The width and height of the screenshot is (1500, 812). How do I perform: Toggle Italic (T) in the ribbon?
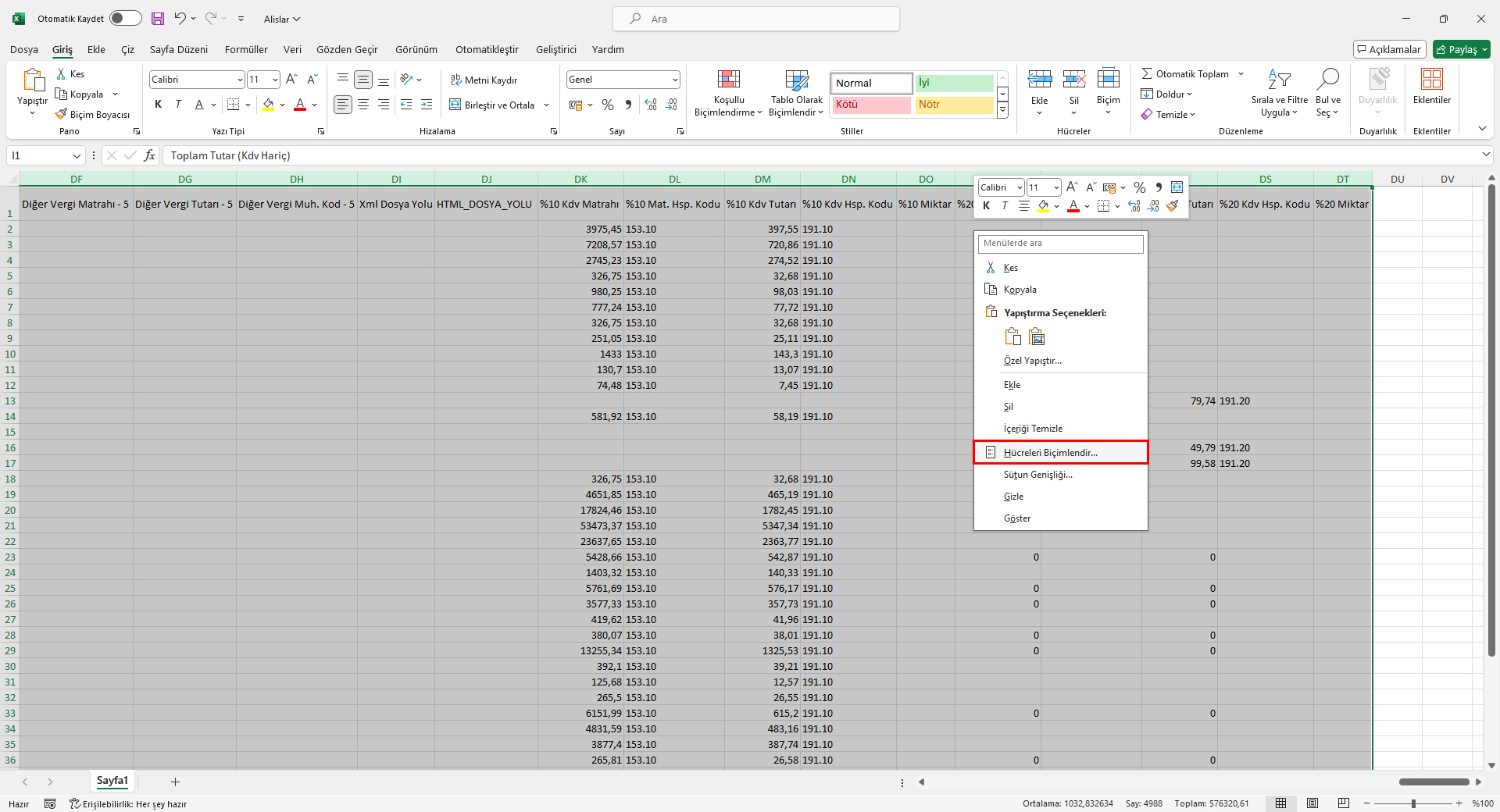point(178,105)
